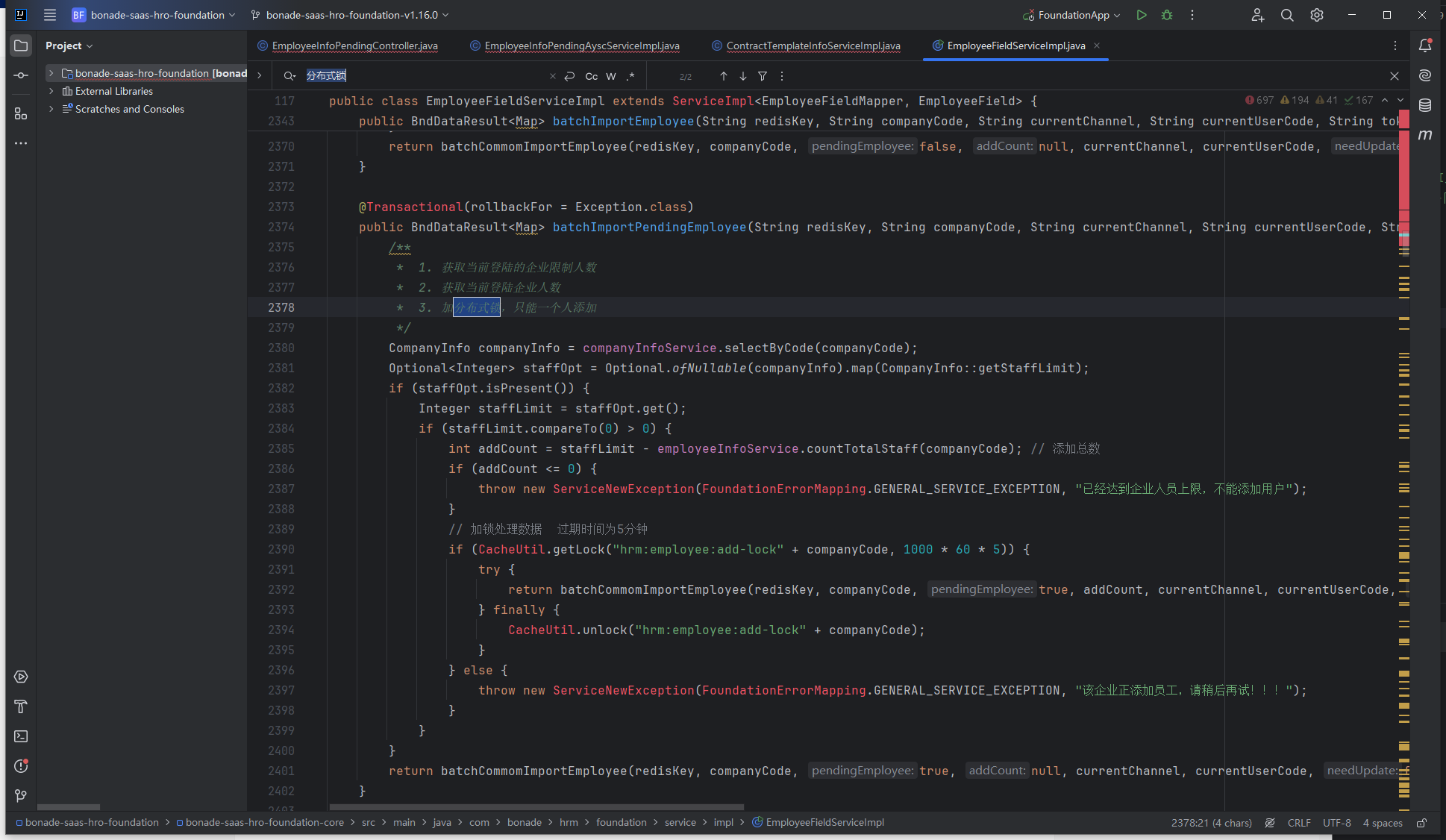Click UTF-8 encoding setting

click(1337, 823)
